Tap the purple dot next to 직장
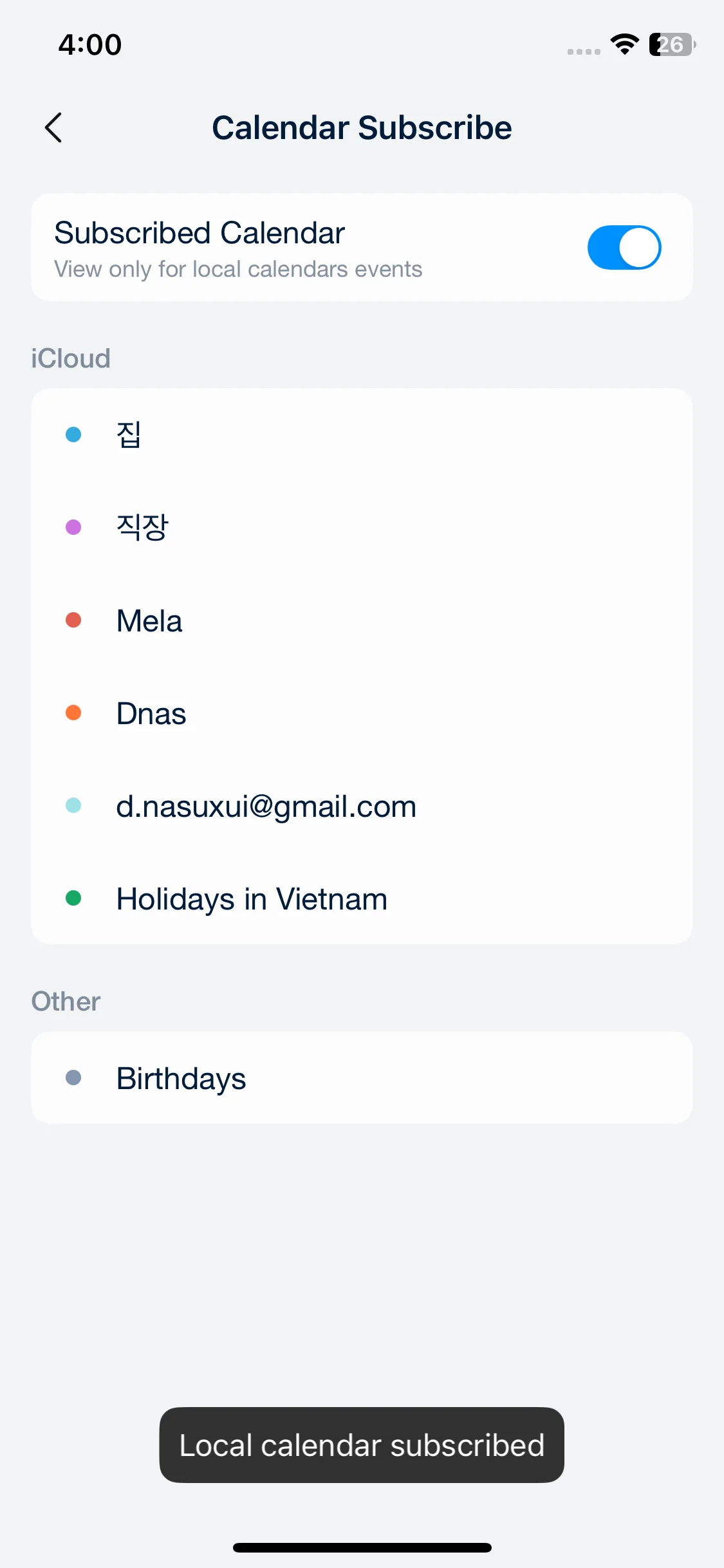Image resolution: width=724 pixels, height=1568 pixels. pos(73,527)
